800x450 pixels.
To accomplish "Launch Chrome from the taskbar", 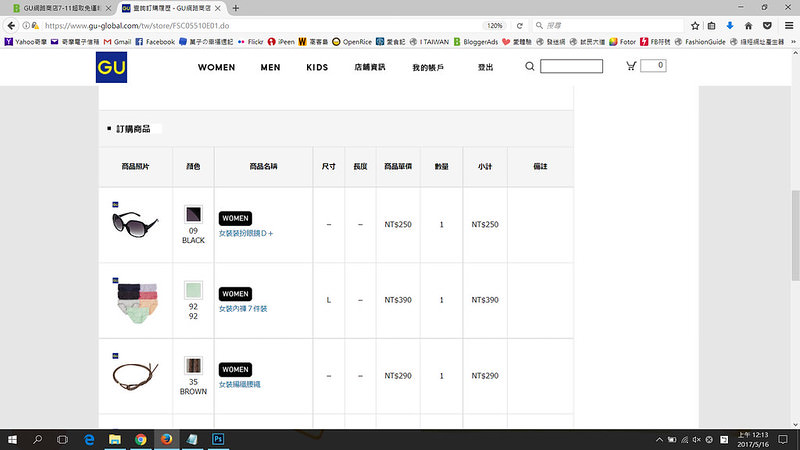I will (x=141, y=439).
